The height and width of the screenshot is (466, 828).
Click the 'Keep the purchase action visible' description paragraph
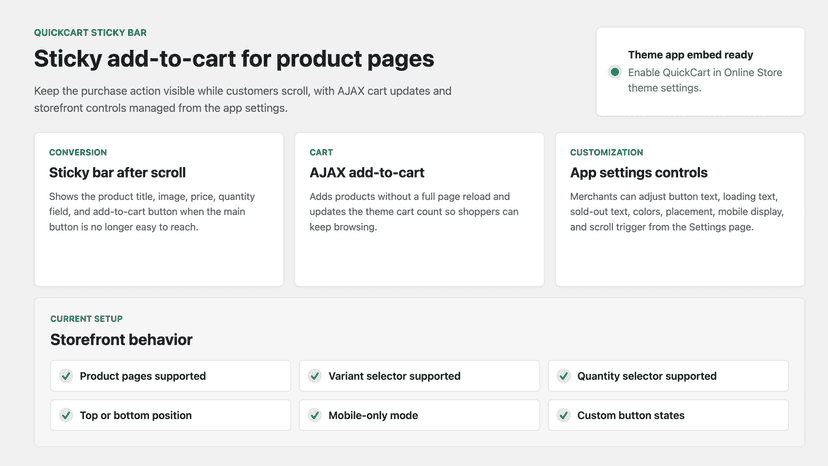click(x=243, y=99)
